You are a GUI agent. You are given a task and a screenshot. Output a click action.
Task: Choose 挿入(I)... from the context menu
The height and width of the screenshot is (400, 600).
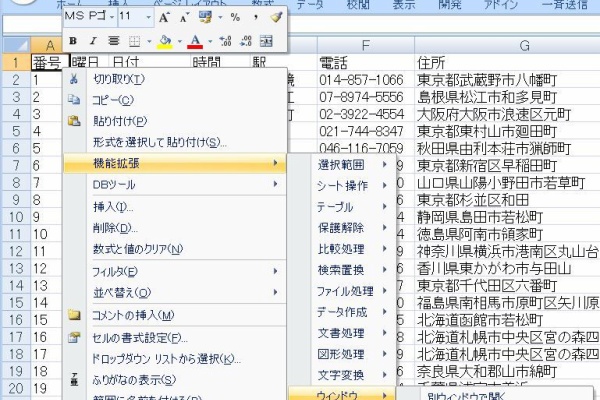pos(175,207)
